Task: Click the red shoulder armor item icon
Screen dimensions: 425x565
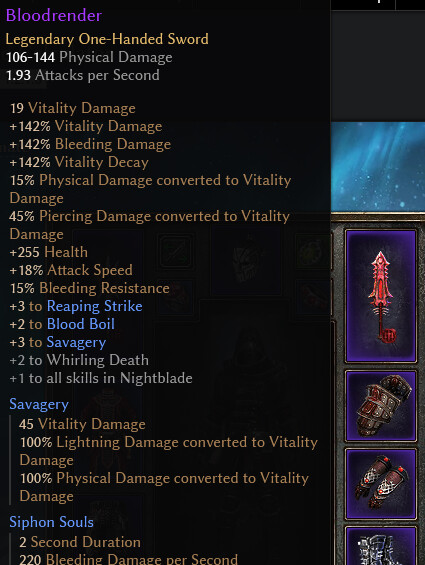Action: click(x=381, y=406)
